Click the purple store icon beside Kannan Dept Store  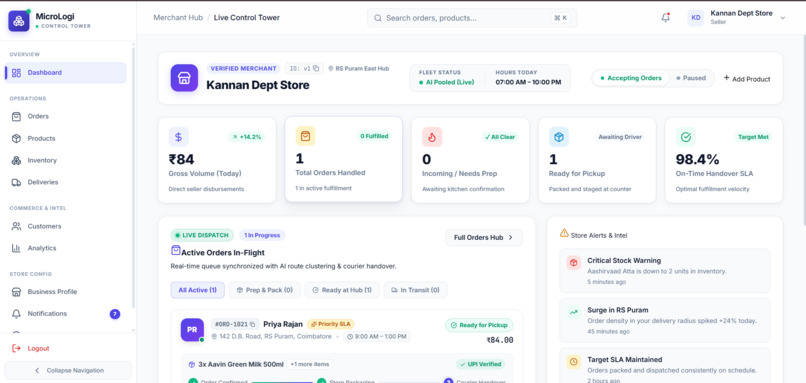pos(184,78)
